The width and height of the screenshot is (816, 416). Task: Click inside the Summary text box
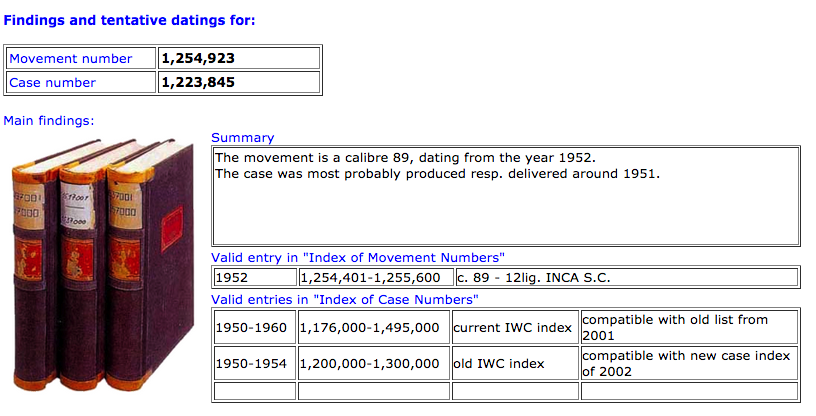pos(505,196)
